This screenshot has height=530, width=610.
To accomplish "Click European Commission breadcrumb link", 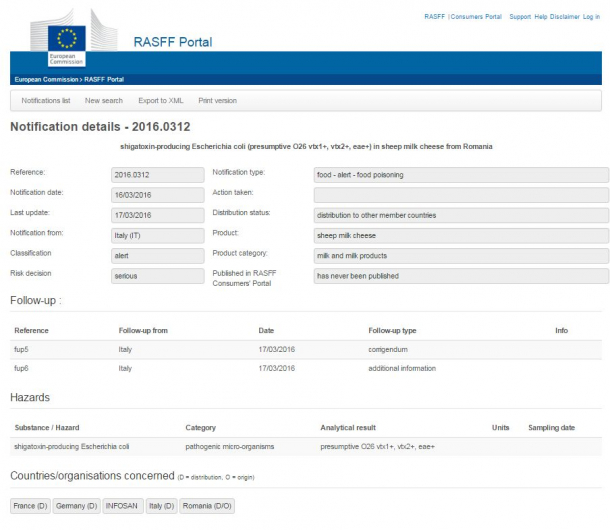I will click(x=46, y=79).
